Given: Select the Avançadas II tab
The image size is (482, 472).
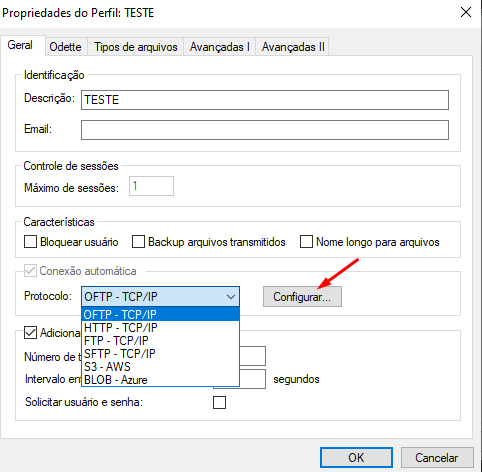Looking at the screenshot, I should (x=293, y=47).
